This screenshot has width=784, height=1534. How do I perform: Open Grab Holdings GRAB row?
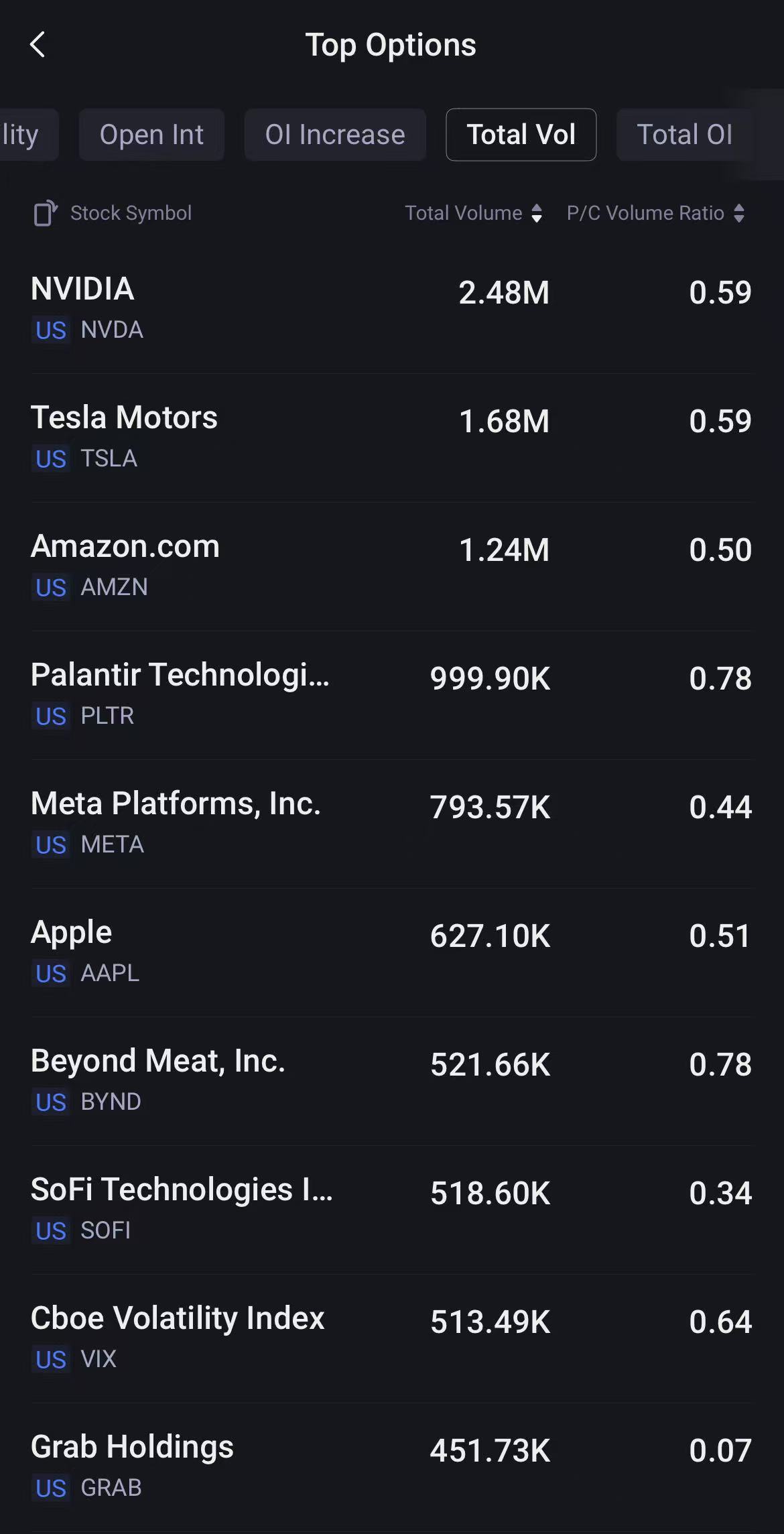click(391, 1466)
